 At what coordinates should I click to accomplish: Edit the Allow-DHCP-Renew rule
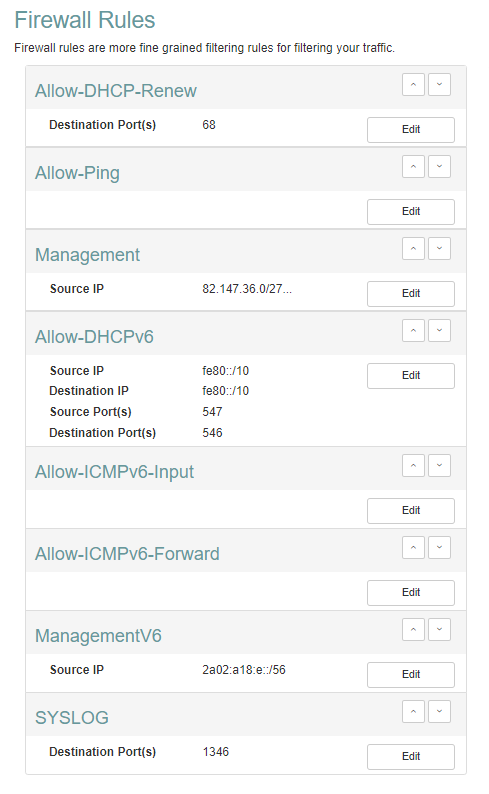pos(411,130)
